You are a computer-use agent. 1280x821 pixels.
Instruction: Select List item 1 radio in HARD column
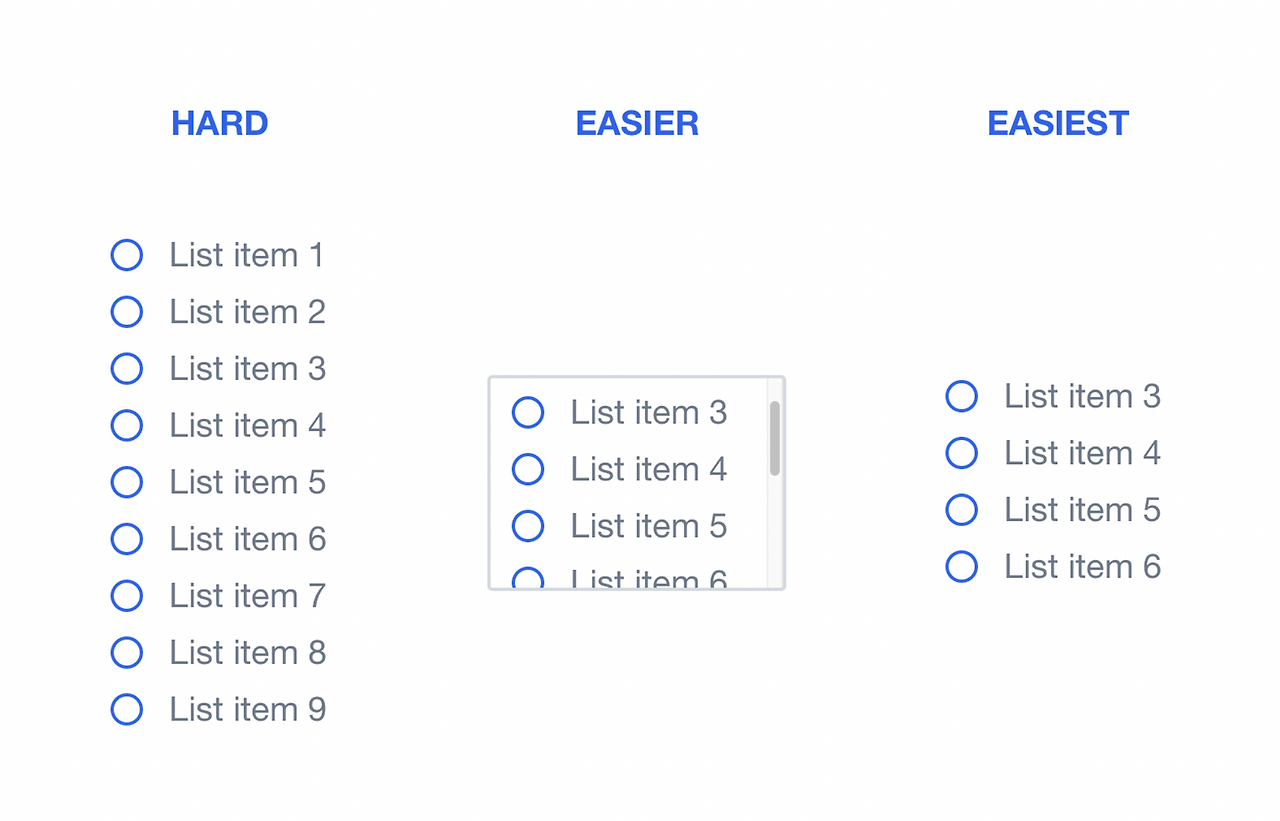127,255
